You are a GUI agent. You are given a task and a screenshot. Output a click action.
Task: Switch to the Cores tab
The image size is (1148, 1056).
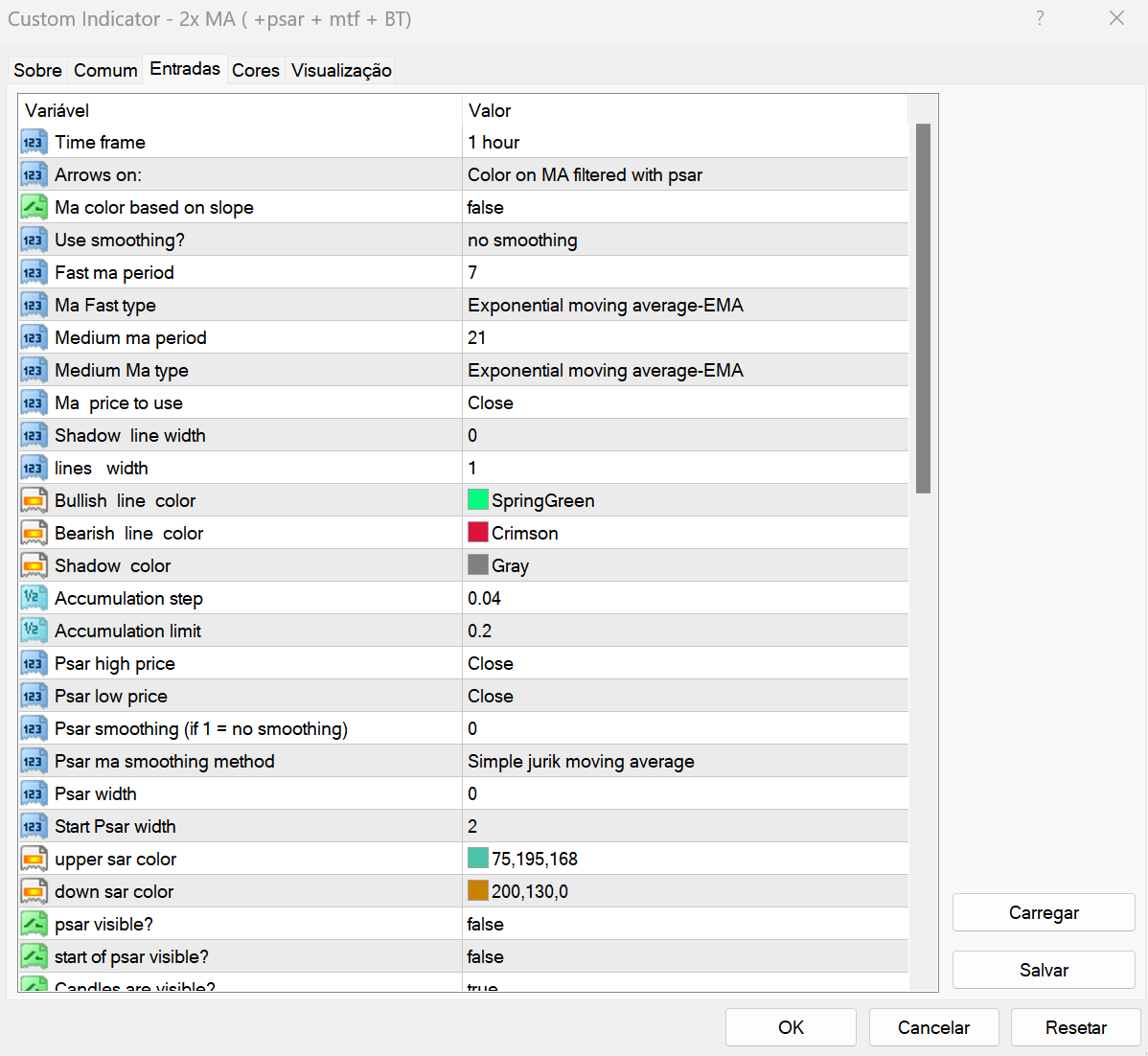point(256,70)
